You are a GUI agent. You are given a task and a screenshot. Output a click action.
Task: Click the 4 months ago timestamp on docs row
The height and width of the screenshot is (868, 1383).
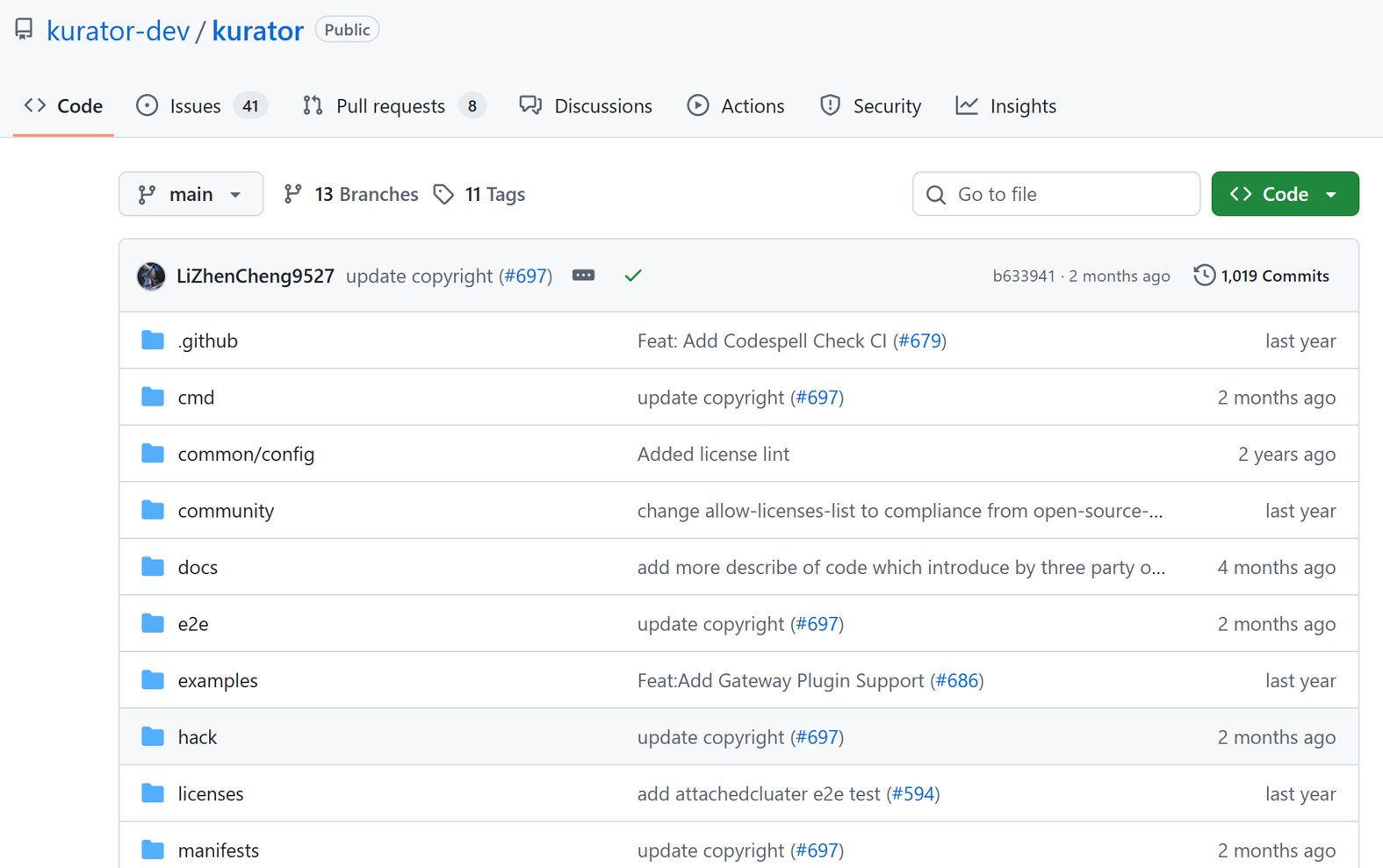click(x=1276, y=567)
